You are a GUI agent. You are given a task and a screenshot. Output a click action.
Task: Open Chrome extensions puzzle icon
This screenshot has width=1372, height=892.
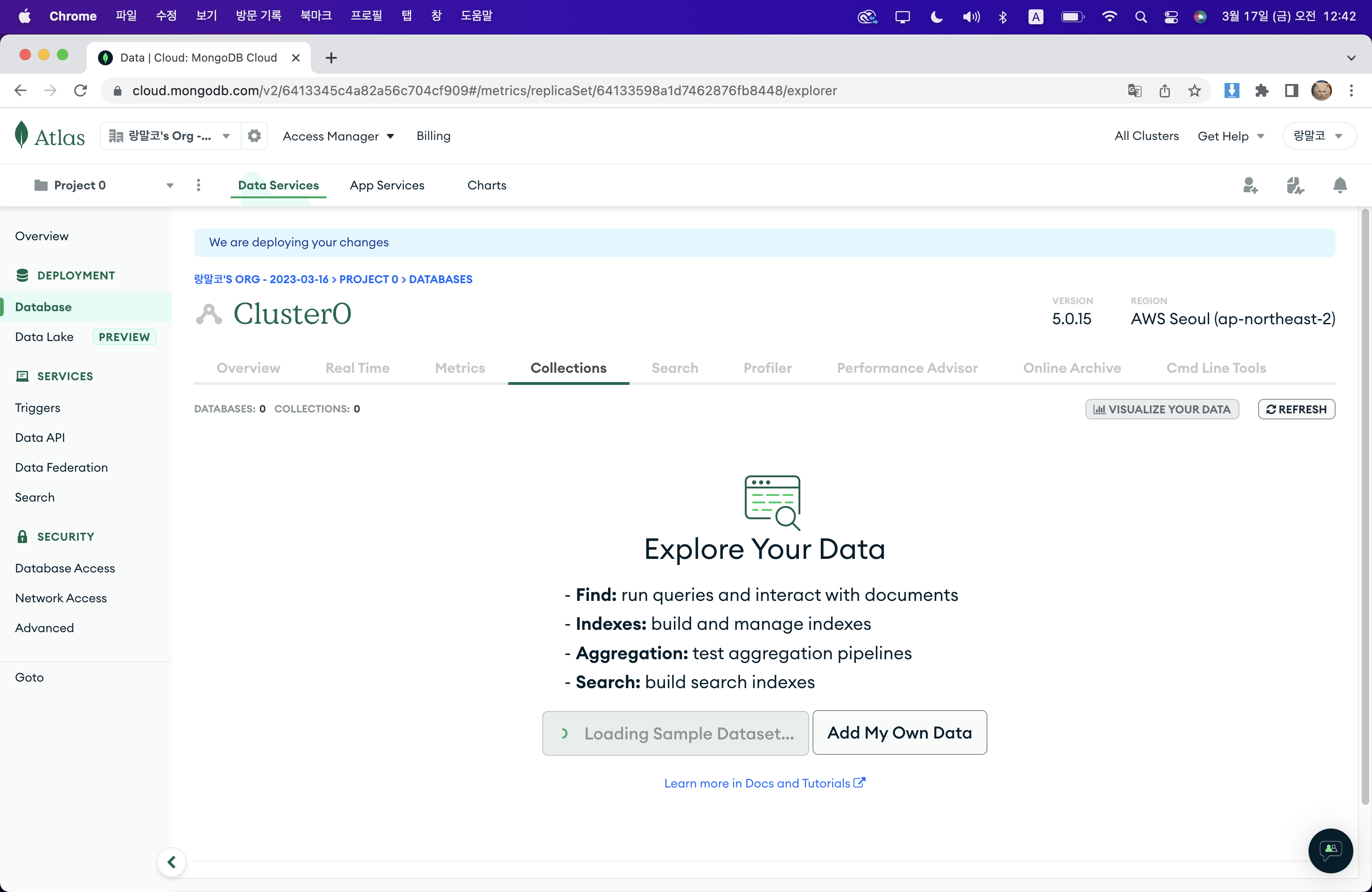click(x=1261, y=91)
